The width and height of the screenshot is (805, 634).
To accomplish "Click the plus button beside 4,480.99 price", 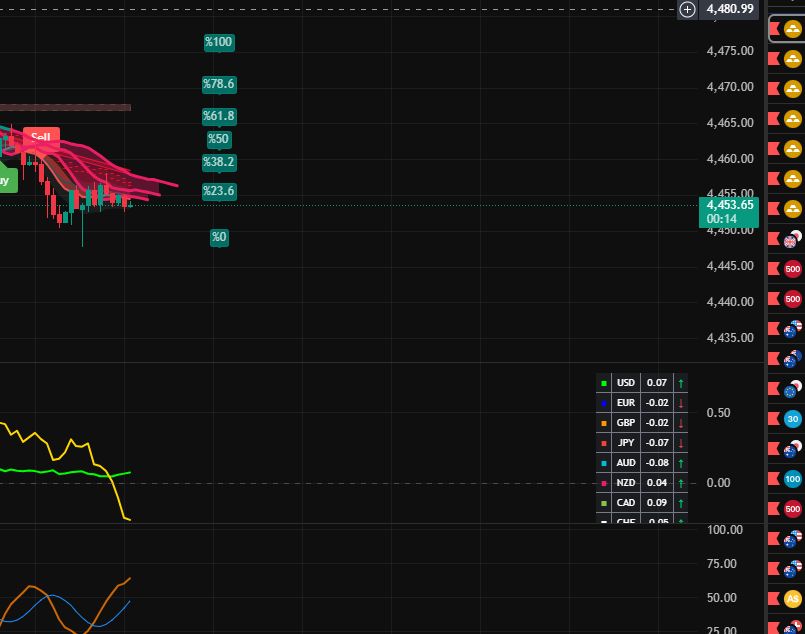I will 687,9.
